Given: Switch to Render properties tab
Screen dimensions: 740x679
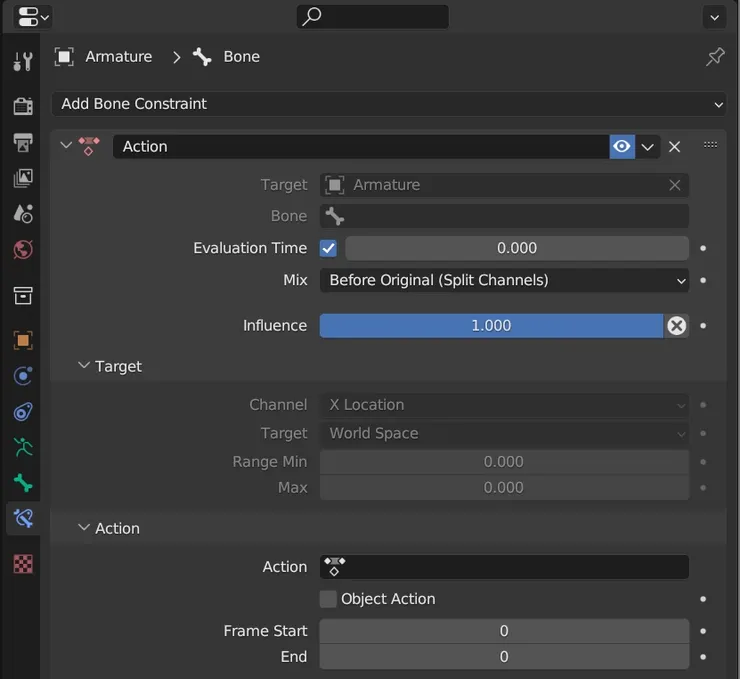Looking at the screenshot, I should (23, 106).
